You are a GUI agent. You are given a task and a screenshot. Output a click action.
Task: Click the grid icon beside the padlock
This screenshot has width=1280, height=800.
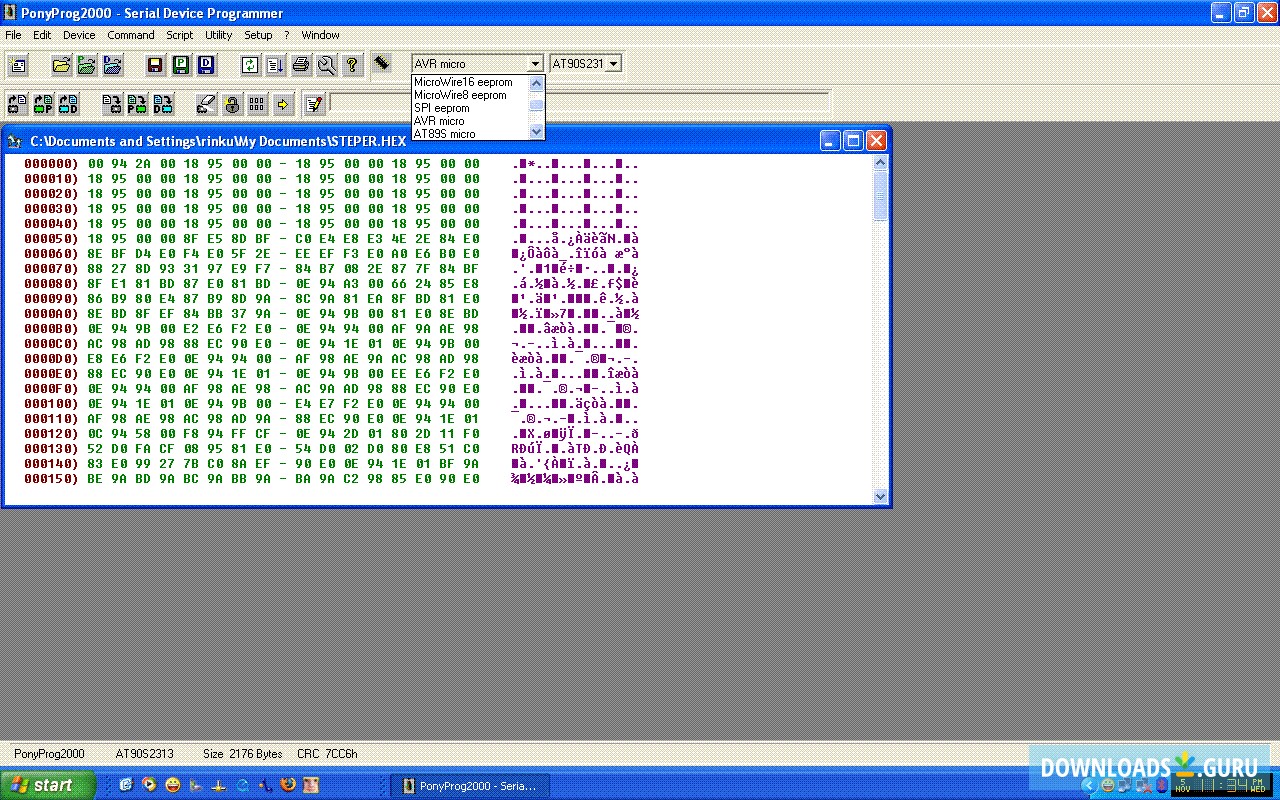coord(257,103)
